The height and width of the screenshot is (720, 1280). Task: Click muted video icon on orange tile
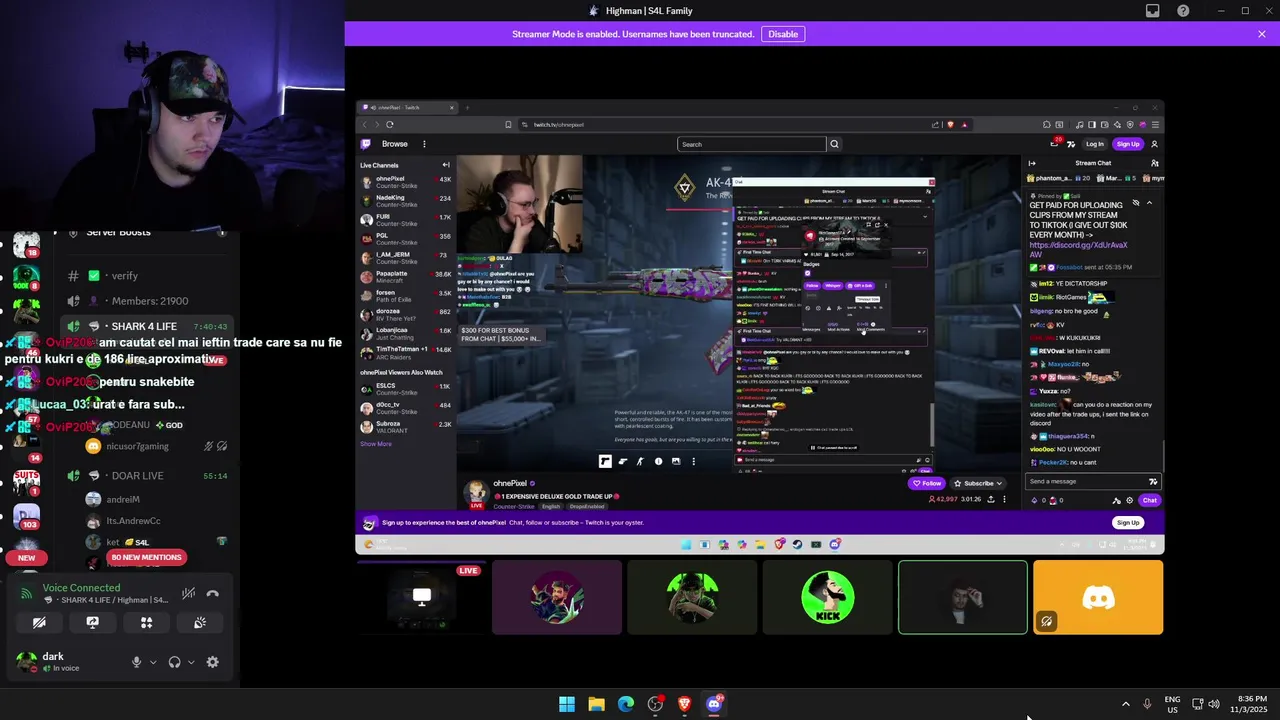(x=1046, y=621)
